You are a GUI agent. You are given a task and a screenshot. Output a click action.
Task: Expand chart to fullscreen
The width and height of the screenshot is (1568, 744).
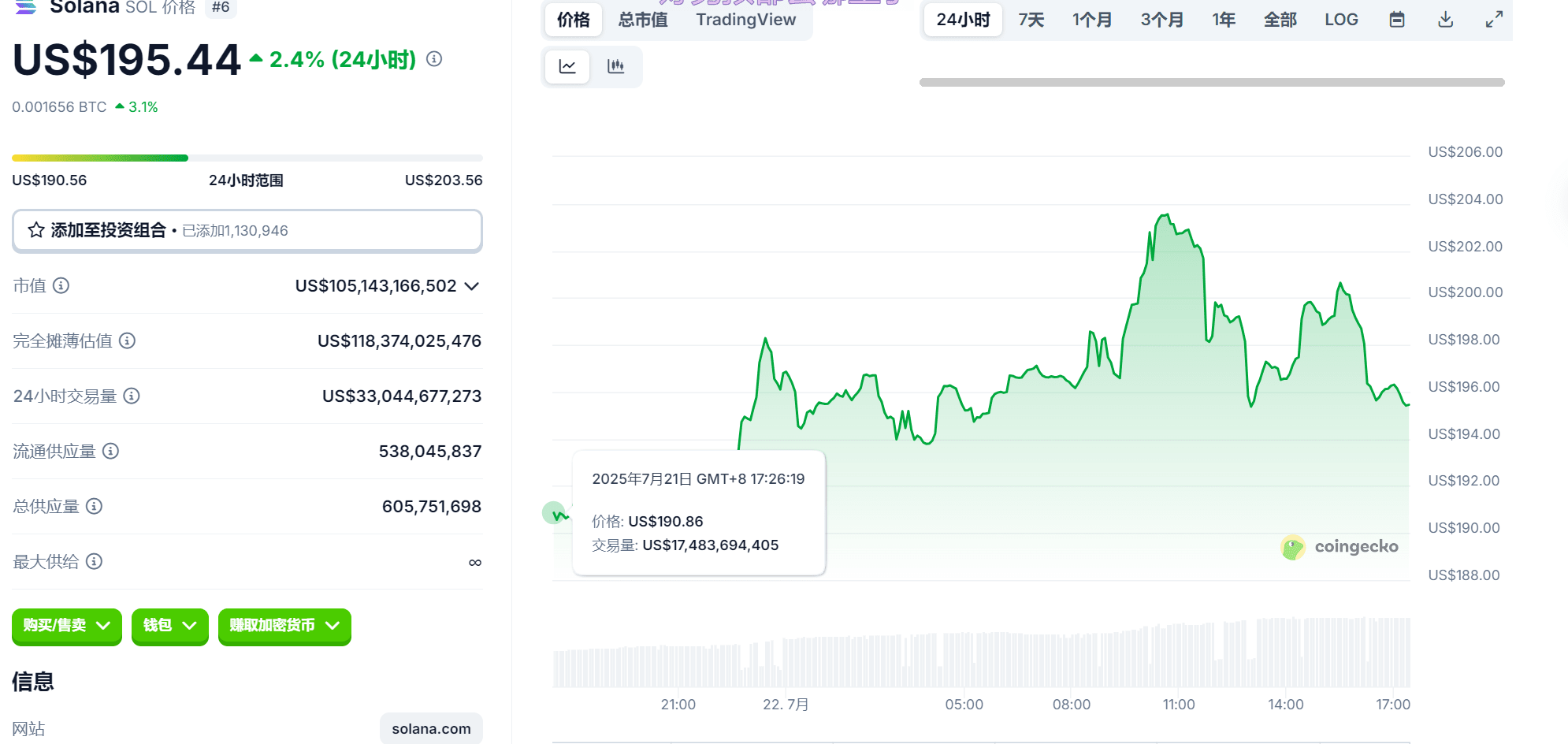click(x=1494, y=20)
